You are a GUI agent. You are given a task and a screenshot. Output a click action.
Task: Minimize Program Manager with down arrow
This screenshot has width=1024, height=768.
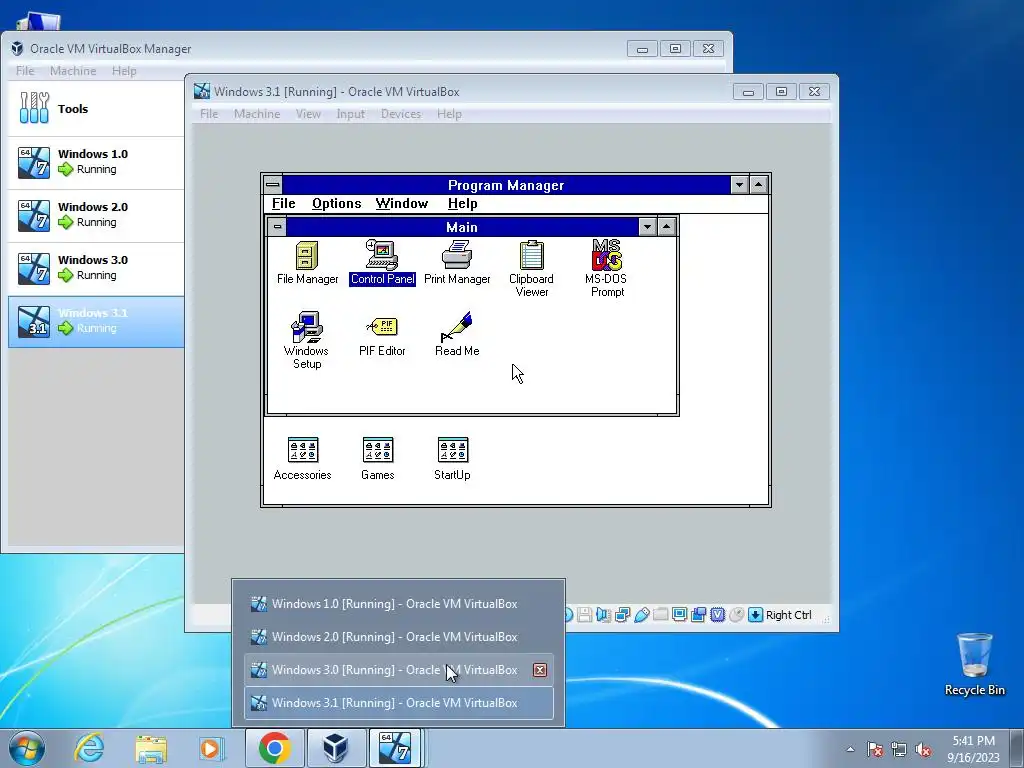739,185
